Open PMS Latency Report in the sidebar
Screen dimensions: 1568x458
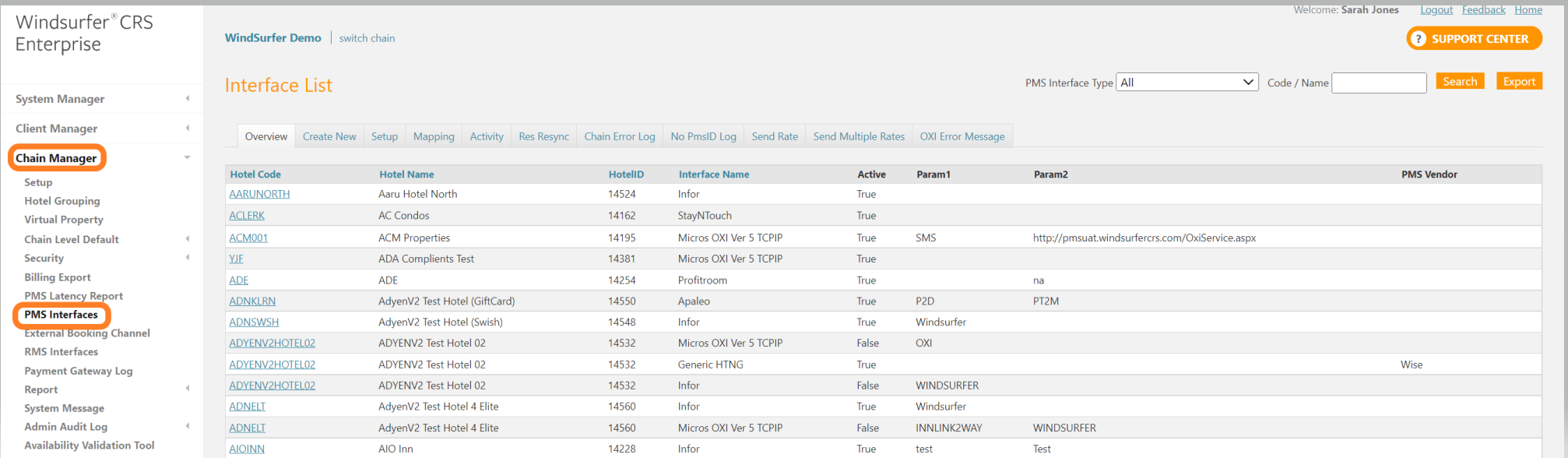click(x=74, y=296)
